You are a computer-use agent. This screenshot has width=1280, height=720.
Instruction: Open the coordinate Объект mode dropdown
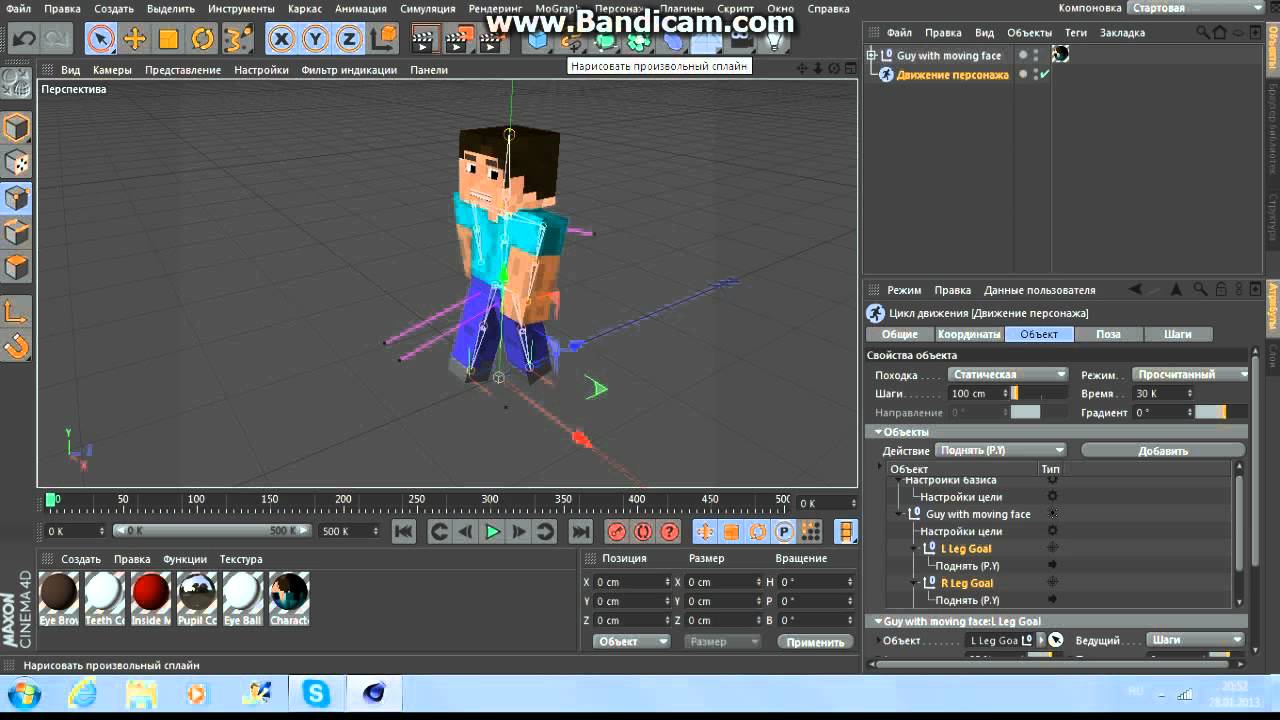tap(632, 642)
